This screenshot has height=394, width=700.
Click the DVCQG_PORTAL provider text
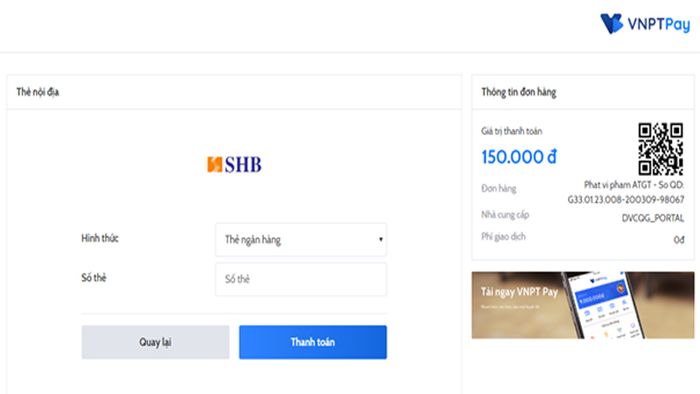tap(653, 218)
